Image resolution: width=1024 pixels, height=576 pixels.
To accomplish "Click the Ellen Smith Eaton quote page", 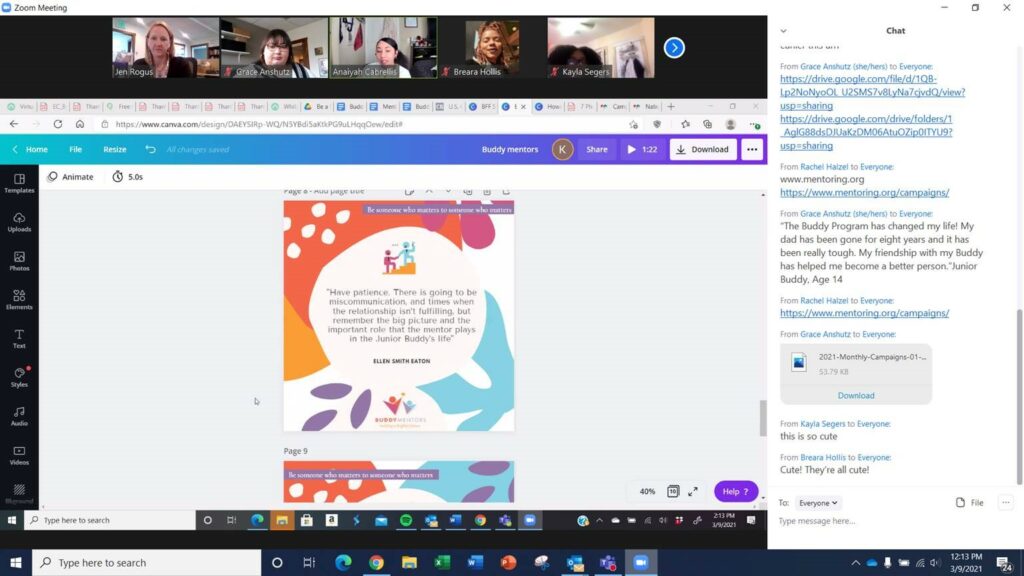I will click(398, 315).
